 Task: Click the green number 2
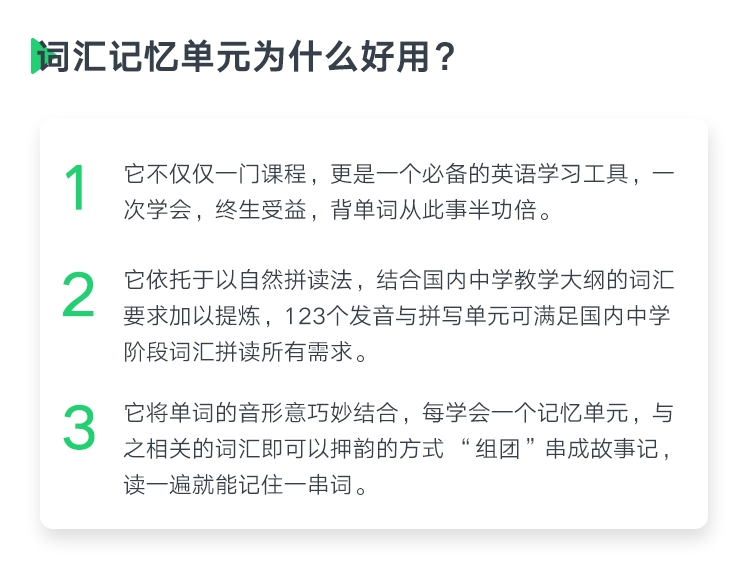click(x=78, y=294)
